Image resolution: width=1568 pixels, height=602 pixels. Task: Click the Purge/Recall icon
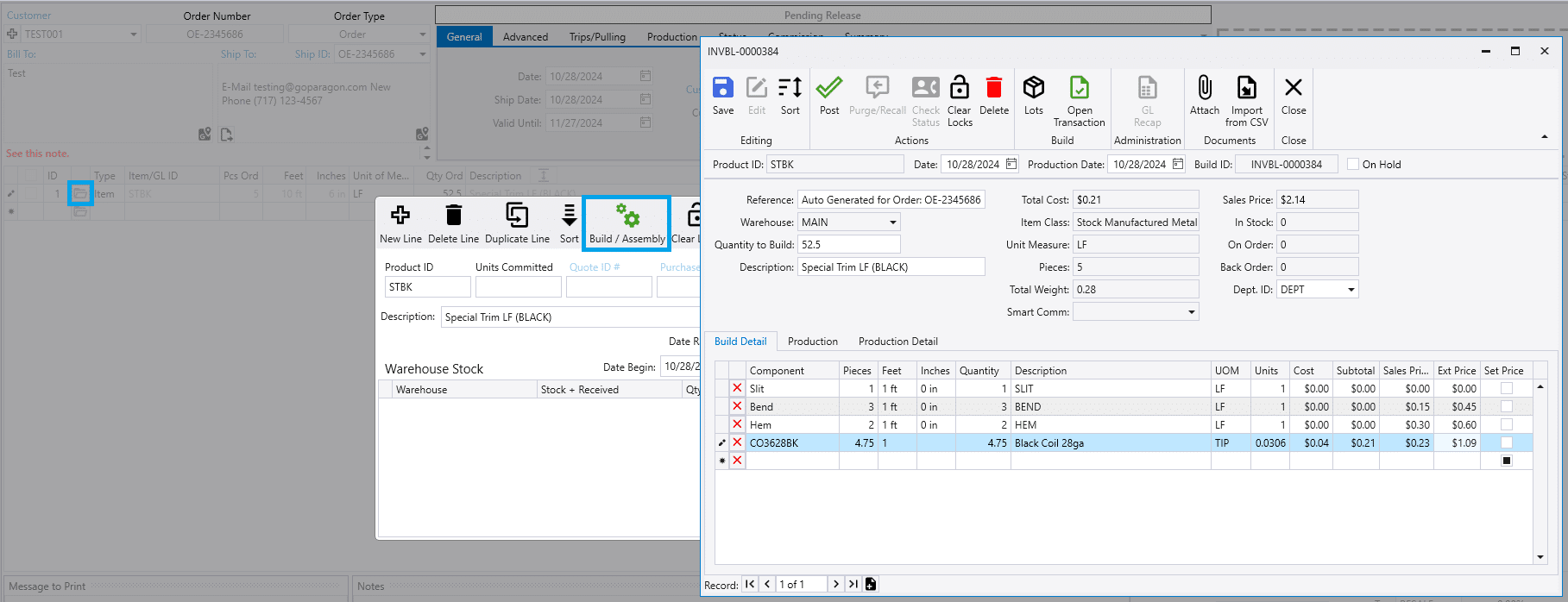(x=878, y=88)
